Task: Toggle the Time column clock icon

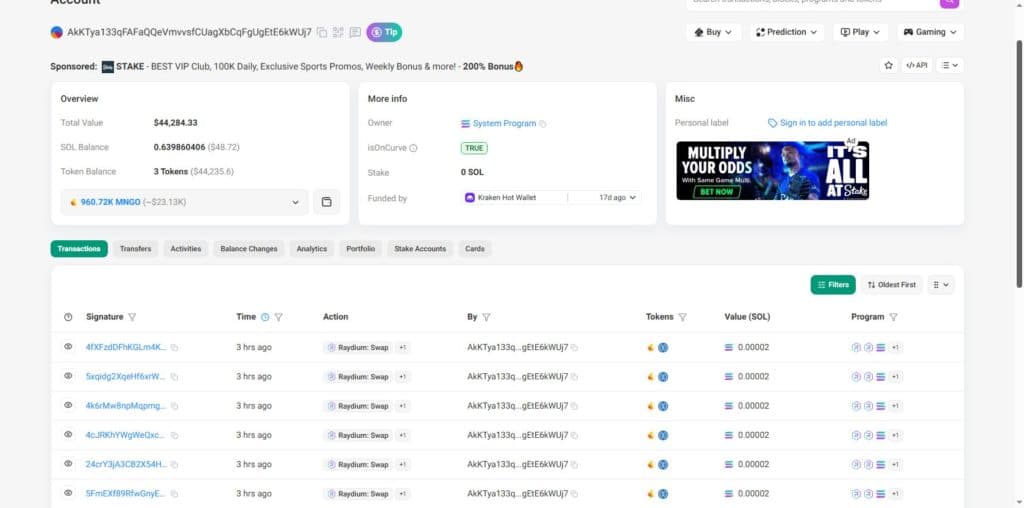Action: pyautogui.click(x=264, y=317)
